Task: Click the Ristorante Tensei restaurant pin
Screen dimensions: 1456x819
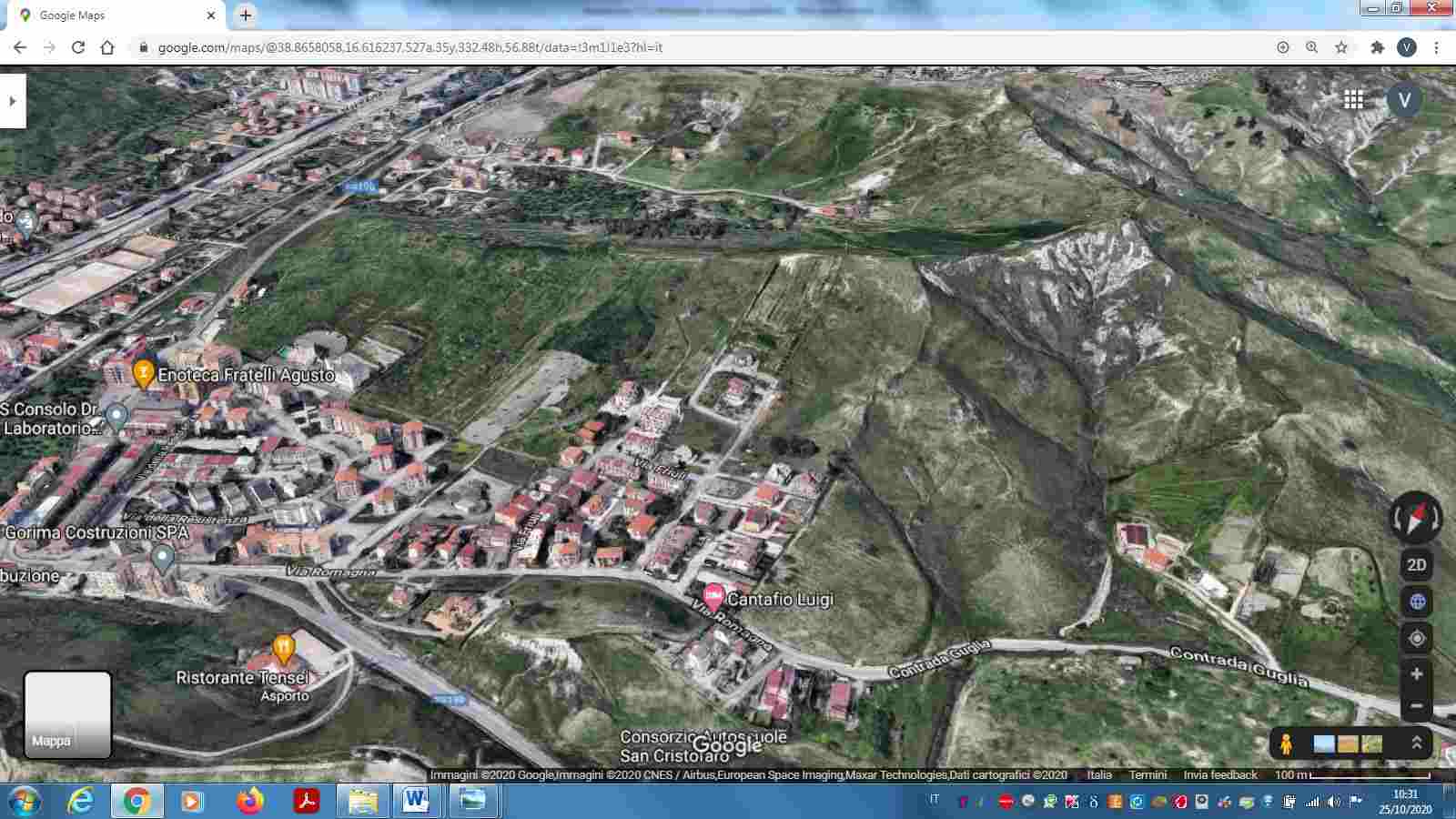Action: point(284,649)
